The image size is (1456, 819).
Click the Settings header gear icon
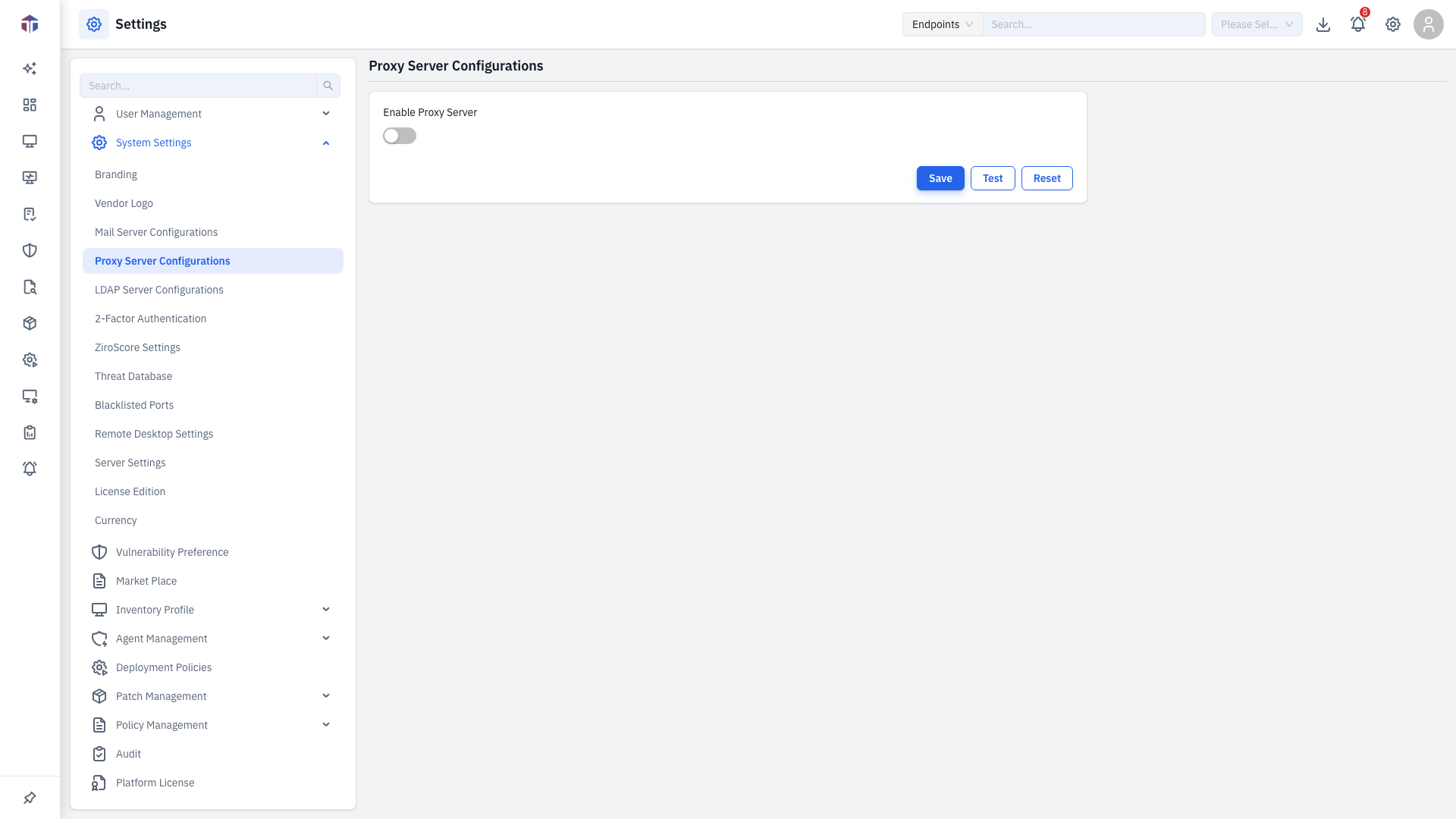[94, 24]
